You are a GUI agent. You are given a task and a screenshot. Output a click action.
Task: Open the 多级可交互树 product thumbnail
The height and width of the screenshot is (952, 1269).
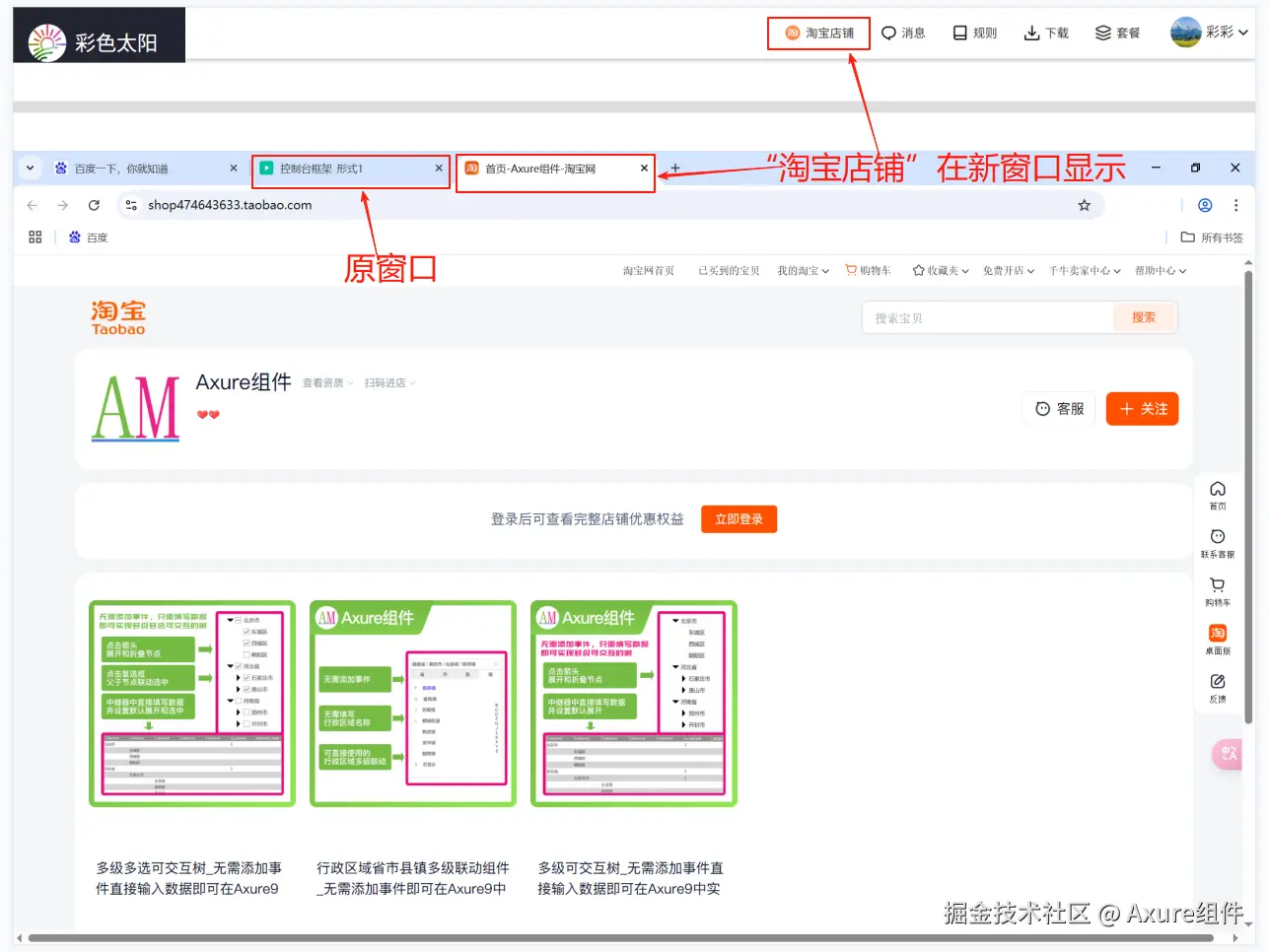634,704
